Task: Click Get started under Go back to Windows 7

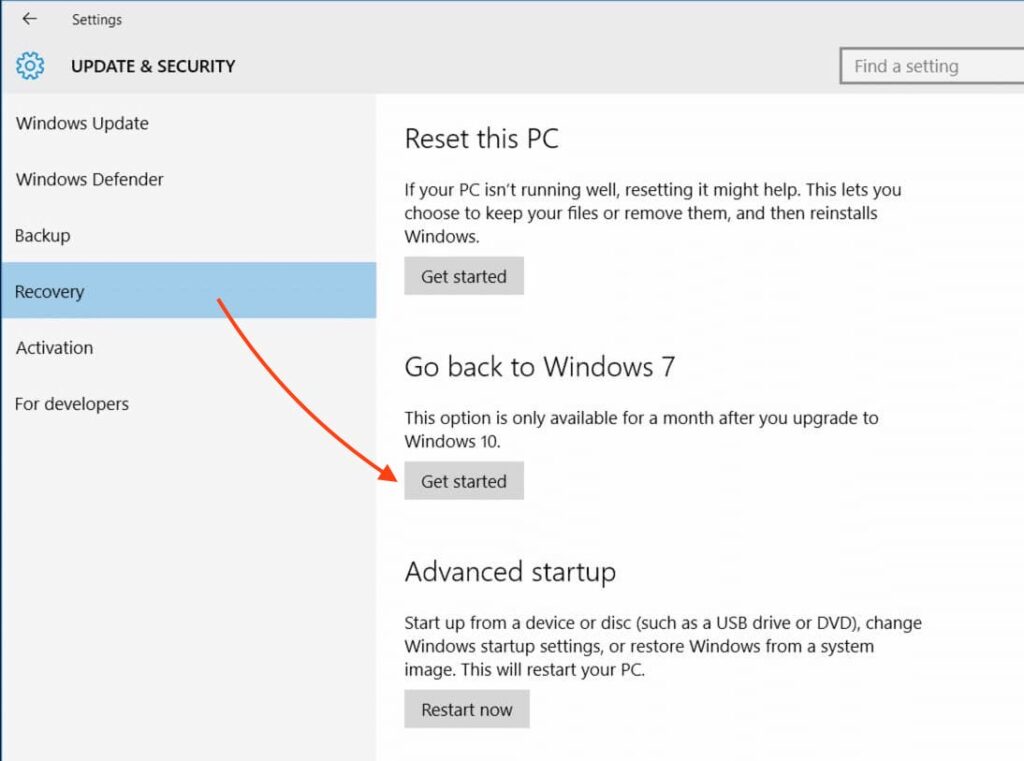Action: pyautogui.click(x=464, y=481)
